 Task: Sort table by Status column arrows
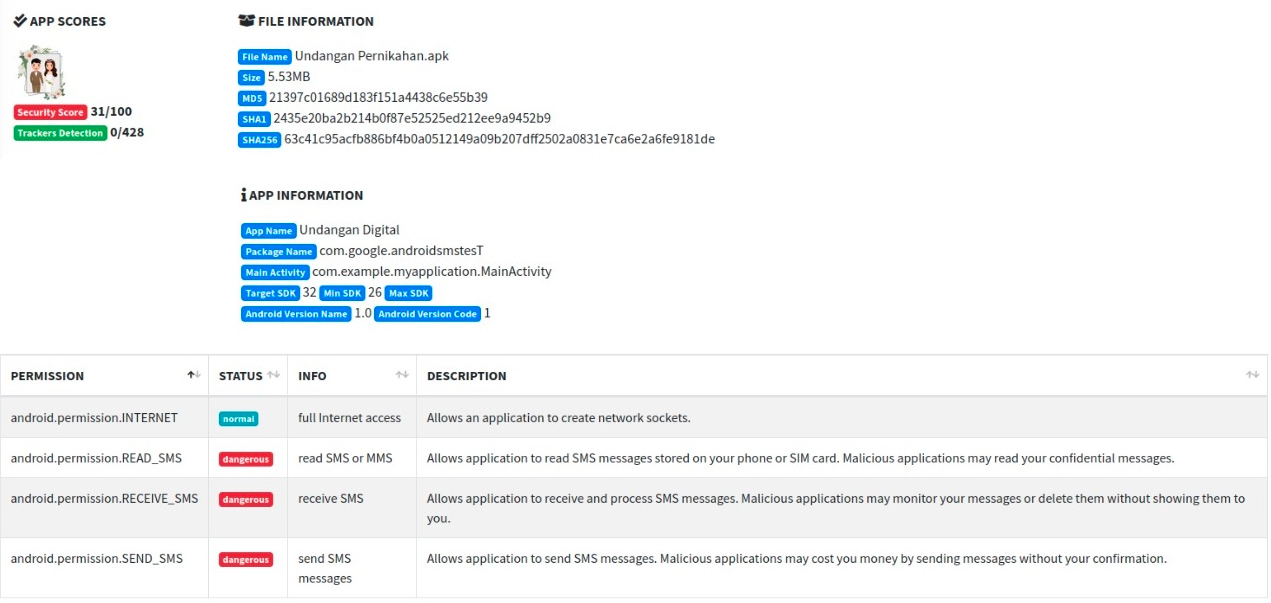(272, 375)
